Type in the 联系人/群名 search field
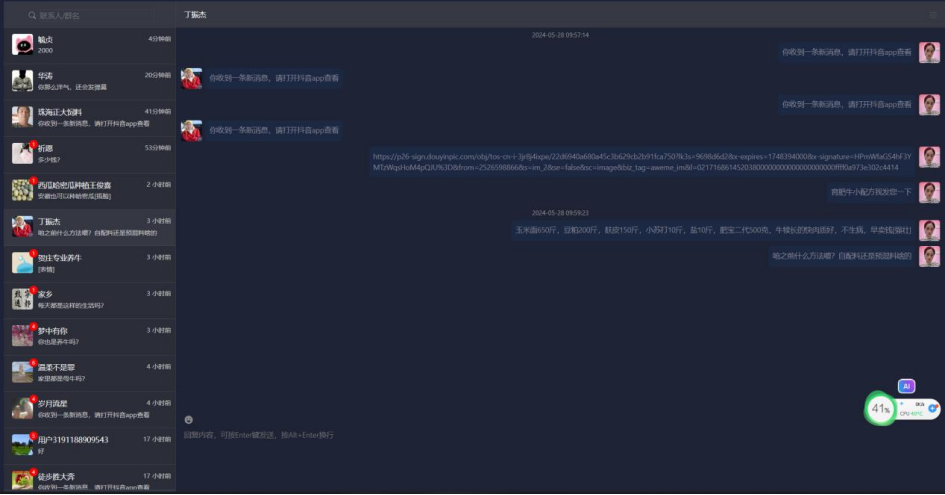The width and height of the screenshot is (945, 495). coord(95,16)
